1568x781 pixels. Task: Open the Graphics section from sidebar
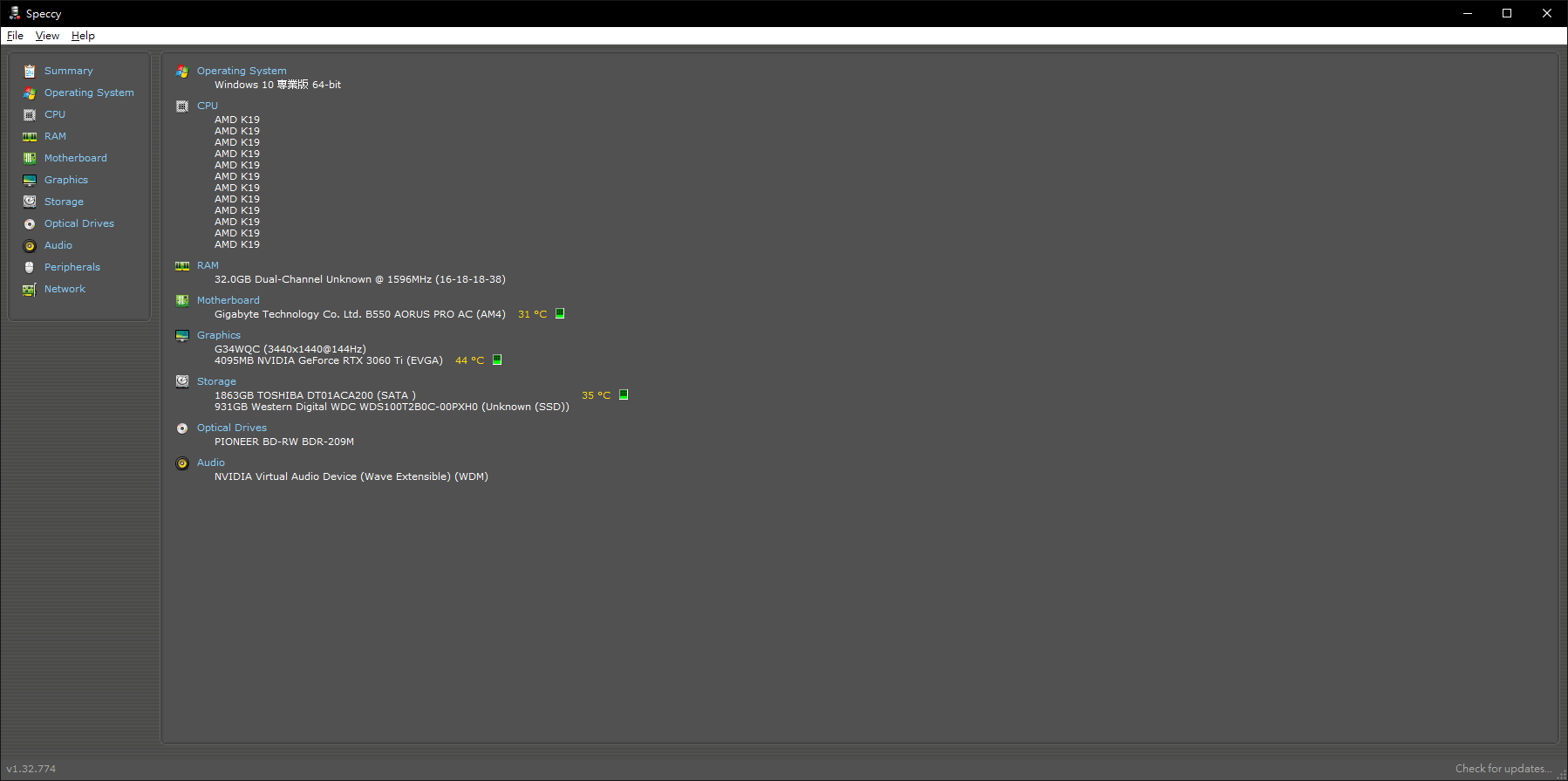coord(66,180)
